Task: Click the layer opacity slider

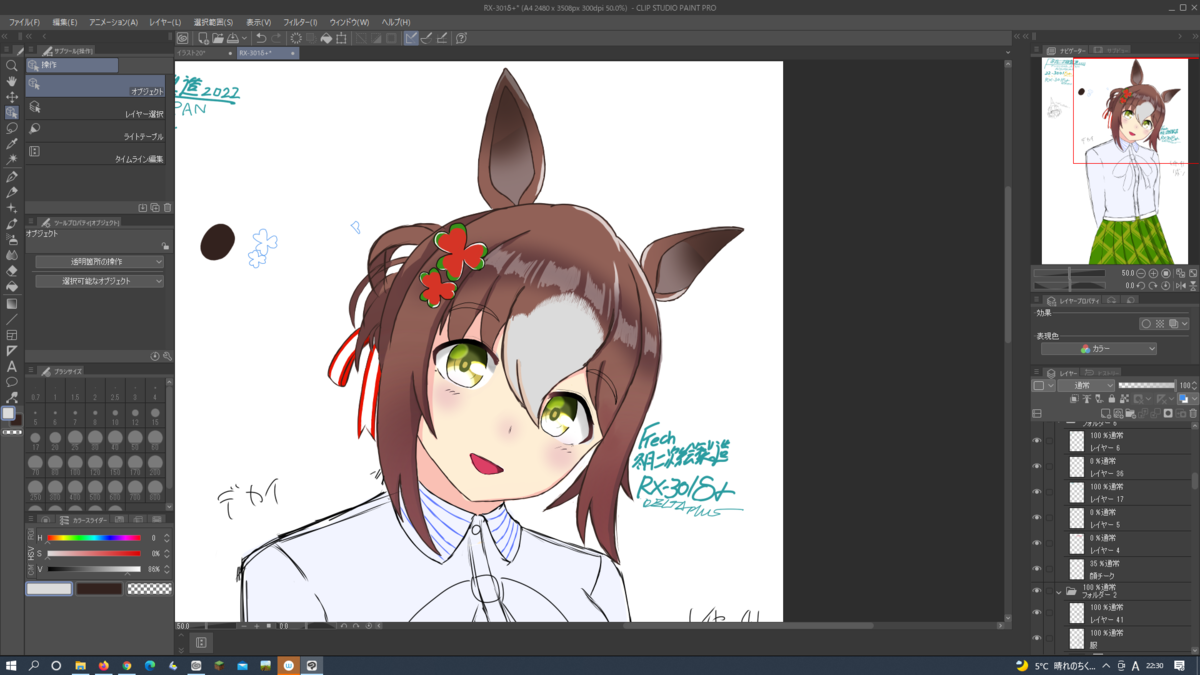Action: coord(1147,385)
